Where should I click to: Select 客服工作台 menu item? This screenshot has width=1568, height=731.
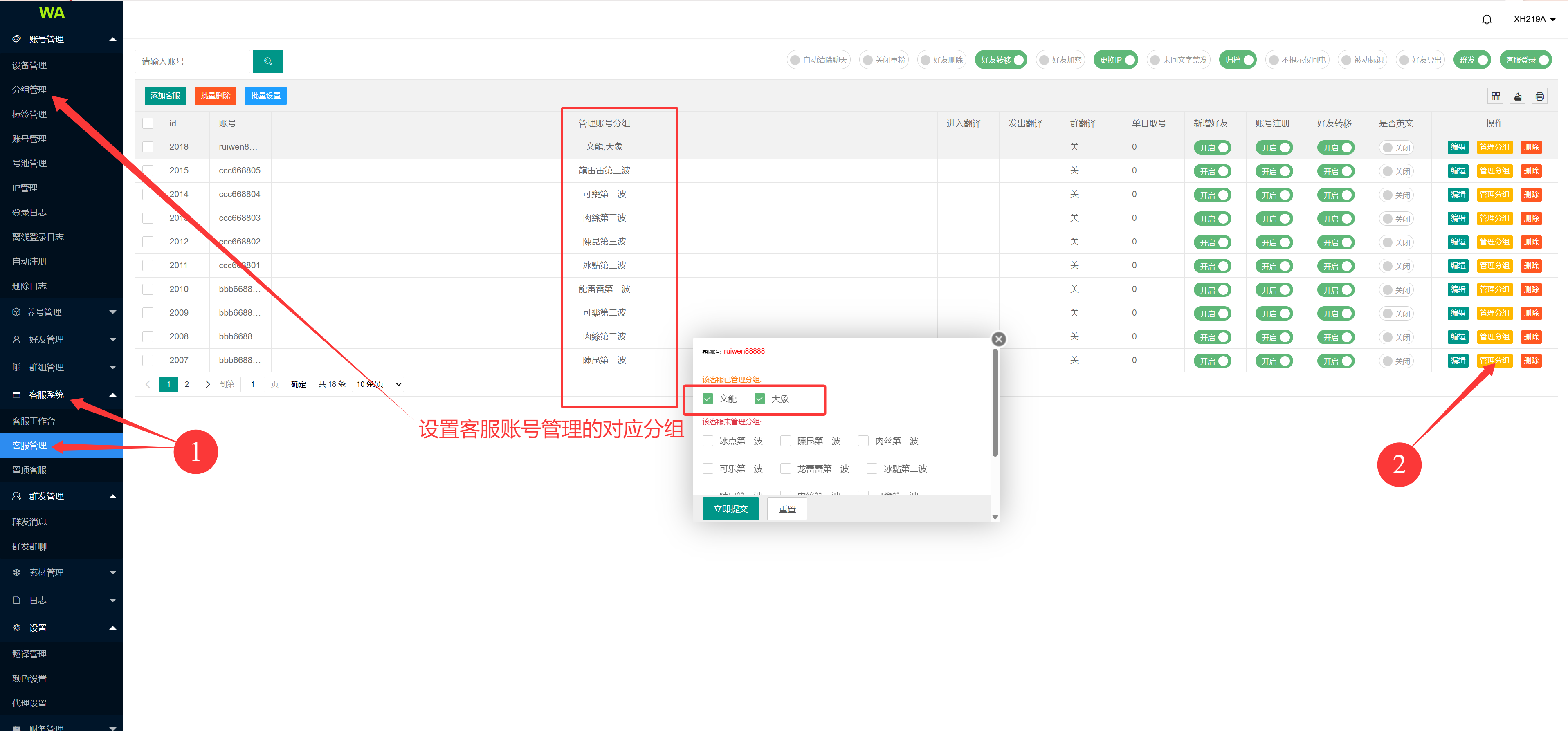pos(34,421)
